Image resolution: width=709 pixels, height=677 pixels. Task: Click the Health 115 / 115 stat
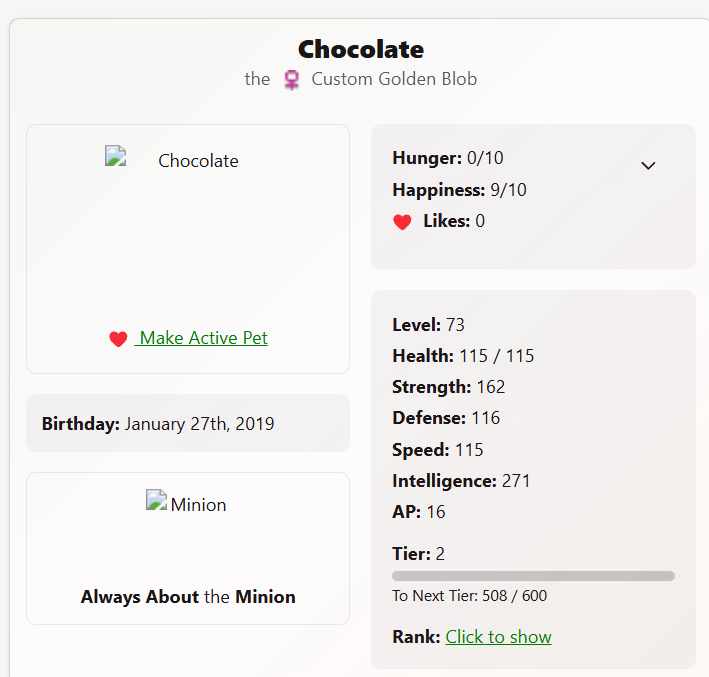[x=463, y=356]
